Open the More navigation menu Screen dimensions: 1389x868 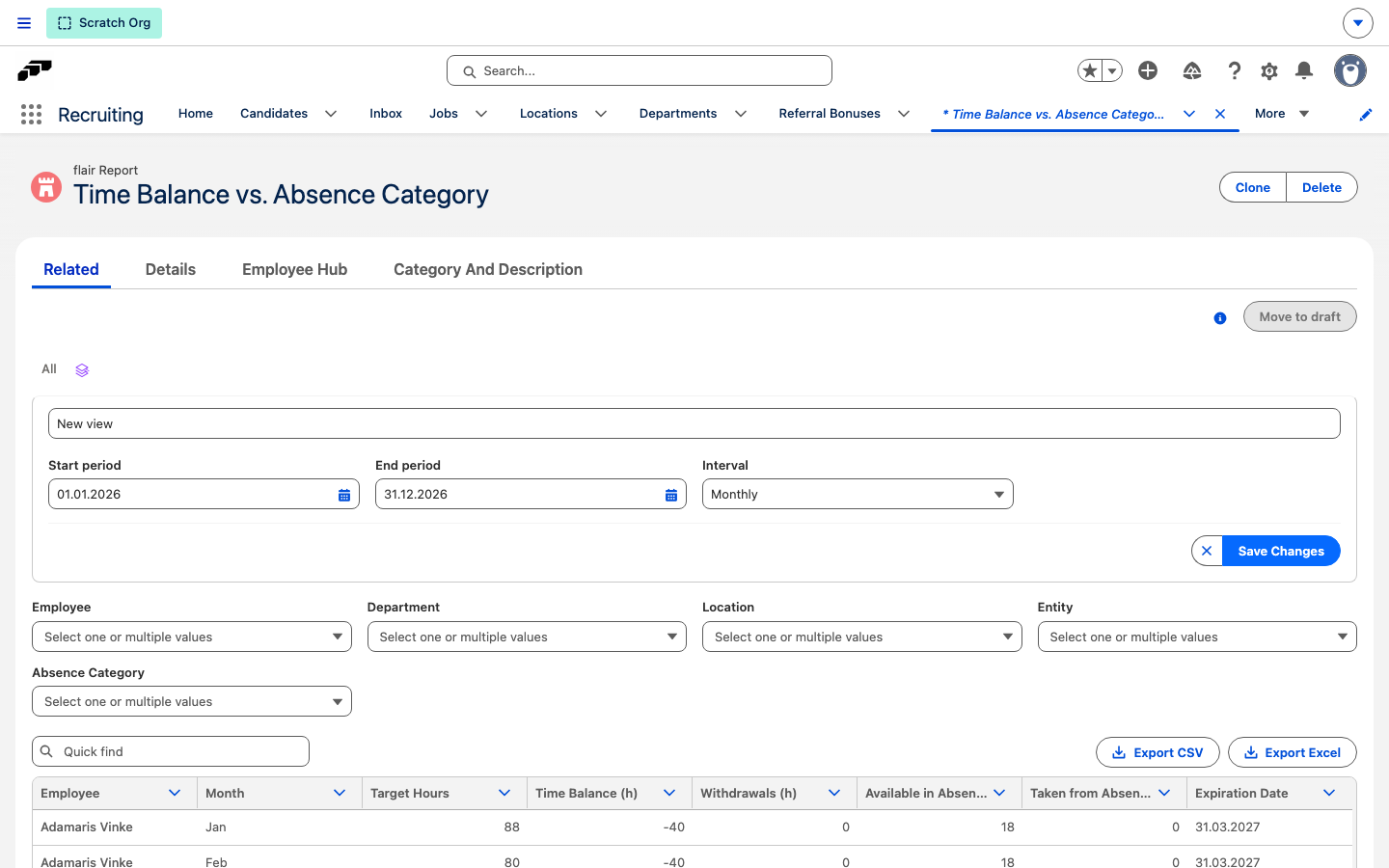(1282, 114)
